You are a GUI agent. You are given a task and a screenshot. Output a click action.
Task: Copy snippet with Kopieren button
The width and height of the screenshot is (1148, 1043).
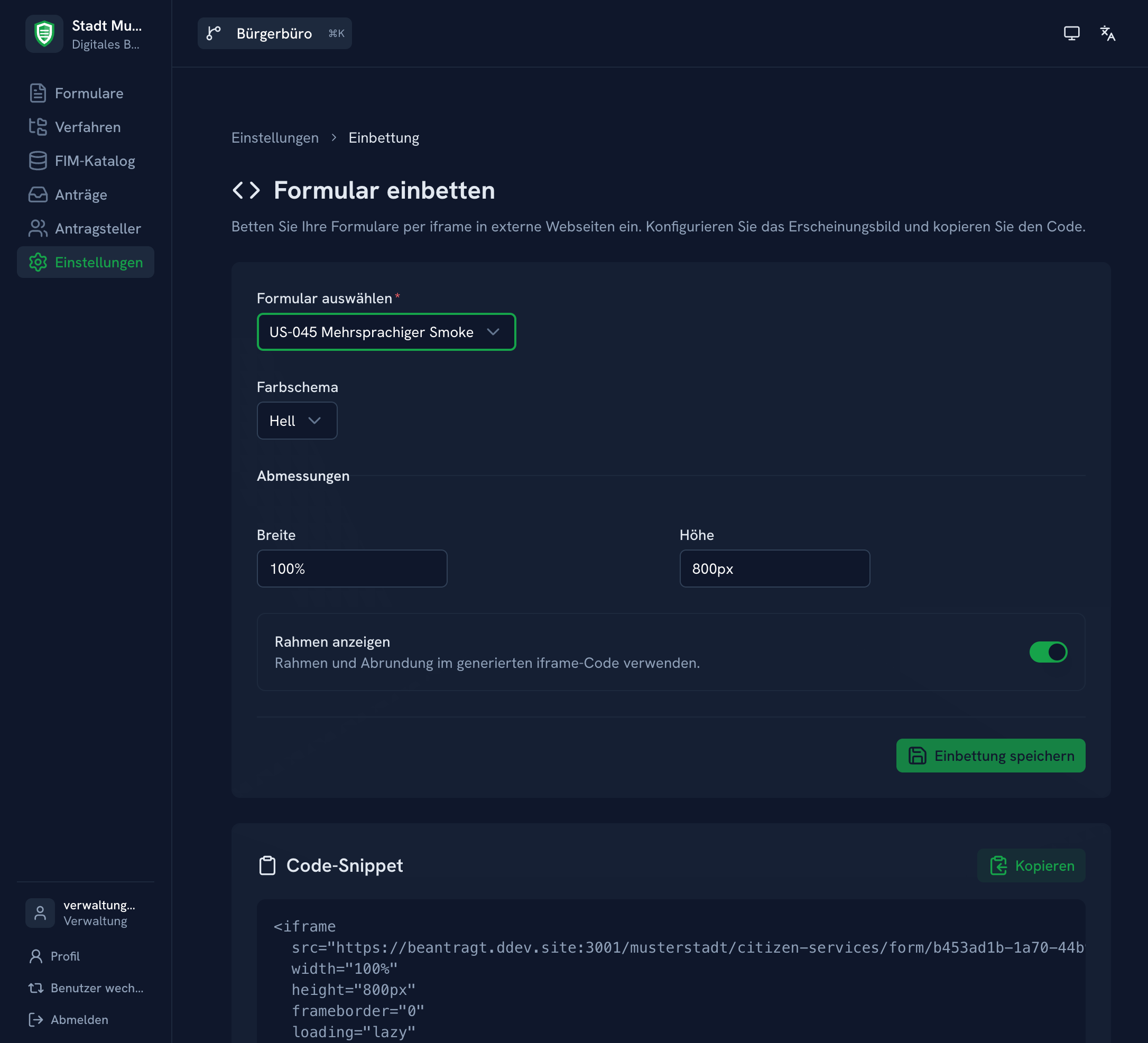[1031, 865]
